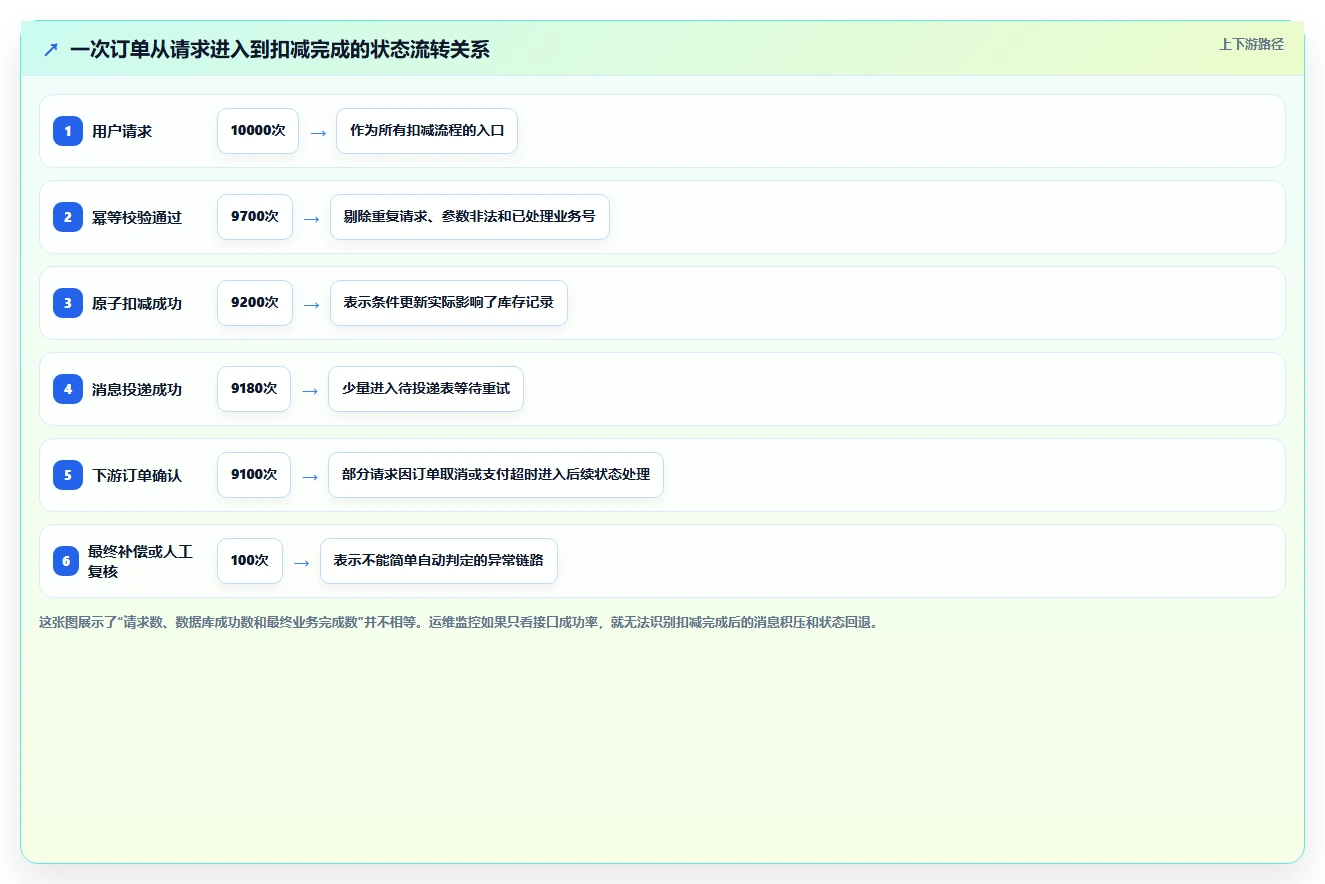Click the step 4 number badge
The width and height of the screenshot is (1325, 884).
68,389
